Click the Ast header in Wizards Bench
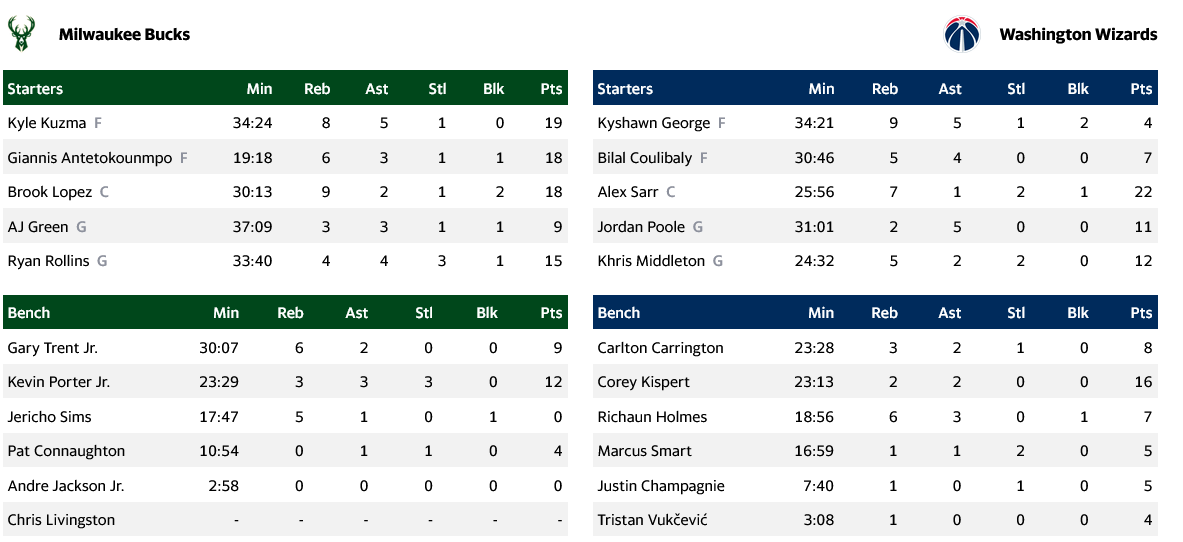Screen dimensions: 1183x542 (x=950, y=313)
